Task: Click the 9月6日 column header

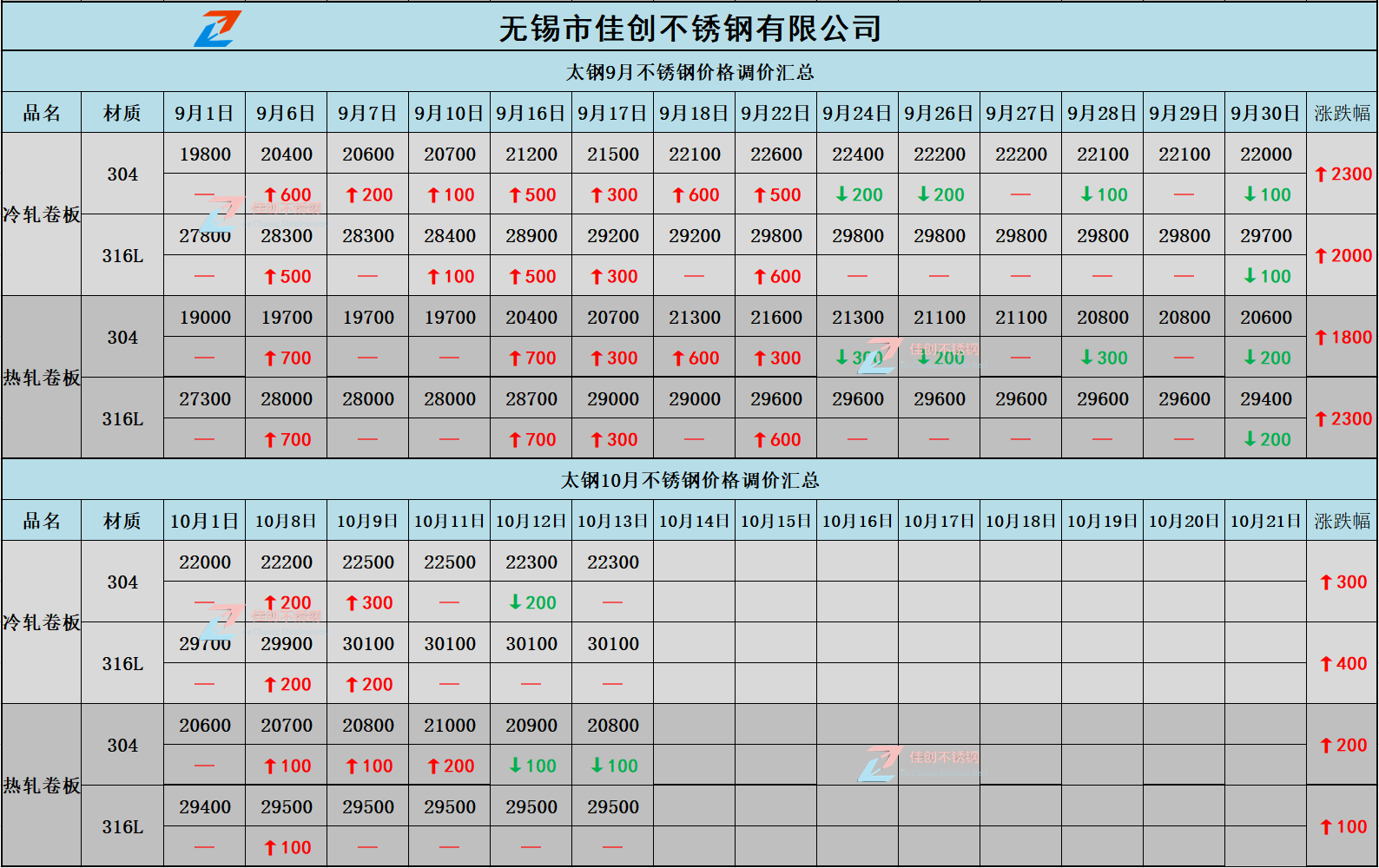Action: (x=287, y=113)
